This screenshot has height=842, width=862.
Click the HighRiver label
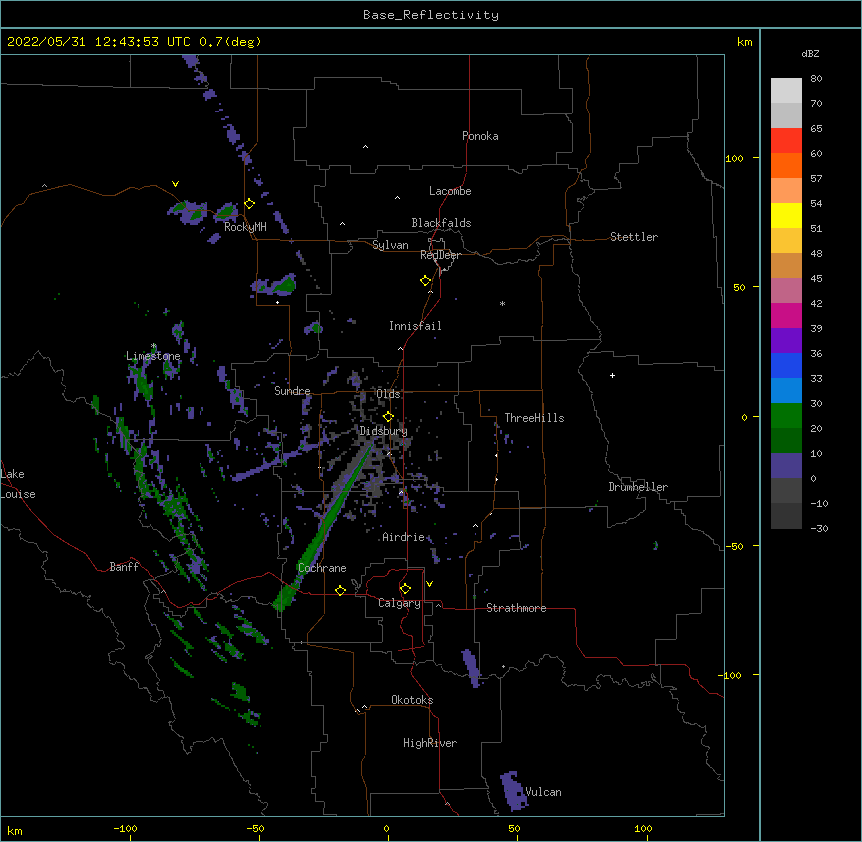(430, 743)
